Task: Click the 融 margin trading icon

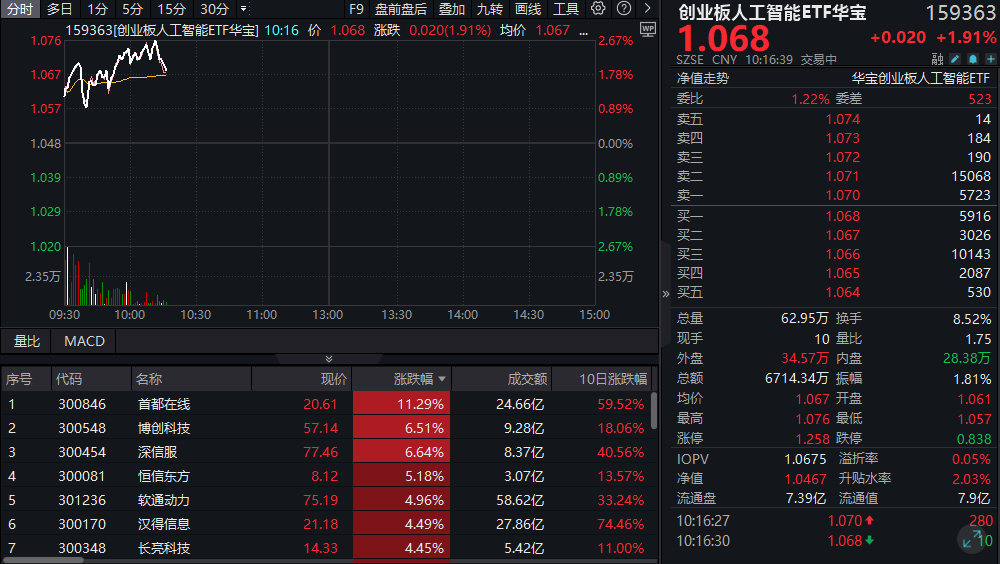Action: point(935,60)
